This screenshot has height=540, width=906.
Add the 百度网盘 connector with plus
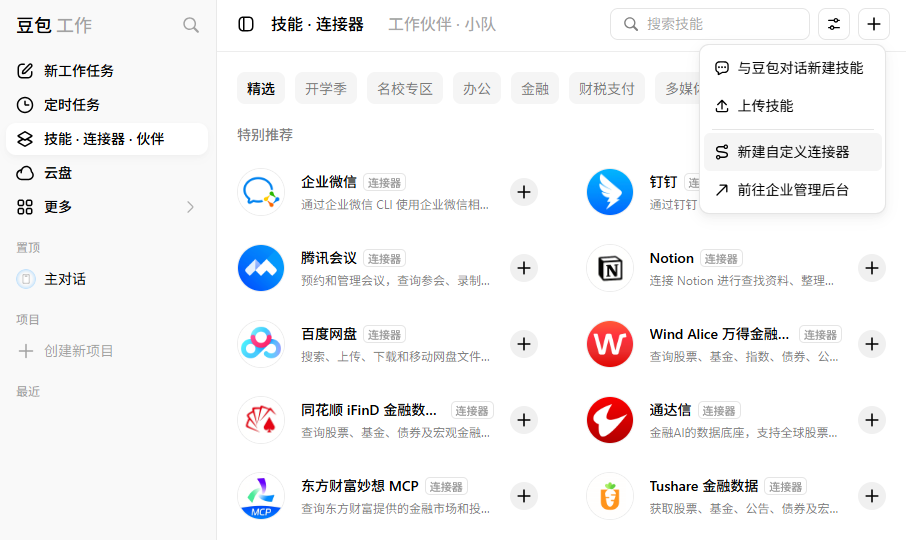(524, 344)
